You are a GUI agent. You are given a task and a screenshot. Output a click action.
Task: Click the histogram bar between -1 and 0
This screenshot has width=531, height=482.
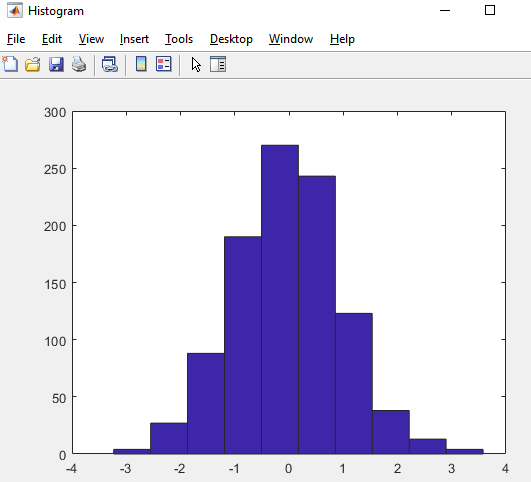[243, 345]
